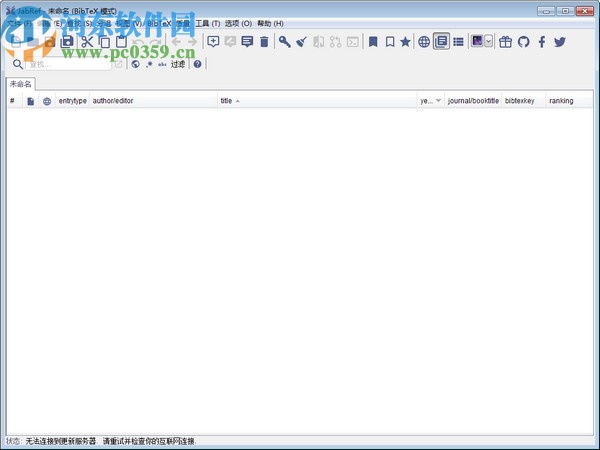This screenshot has width=600, height=450.
Task: Open the Facebook icon link
Action: (542, 41)
